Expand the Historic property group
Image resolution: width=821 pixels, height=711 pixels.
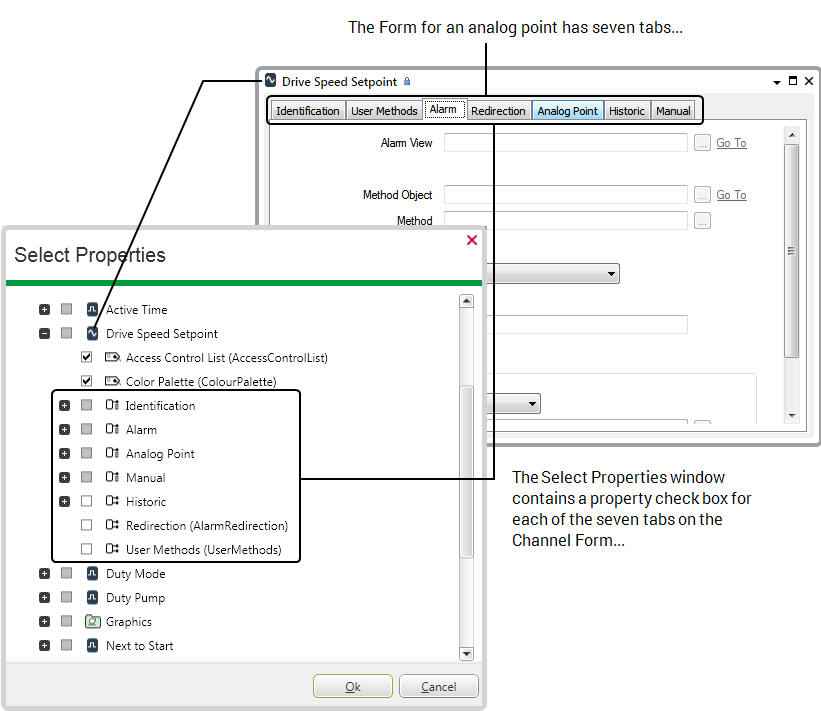(x=64, y=502)
